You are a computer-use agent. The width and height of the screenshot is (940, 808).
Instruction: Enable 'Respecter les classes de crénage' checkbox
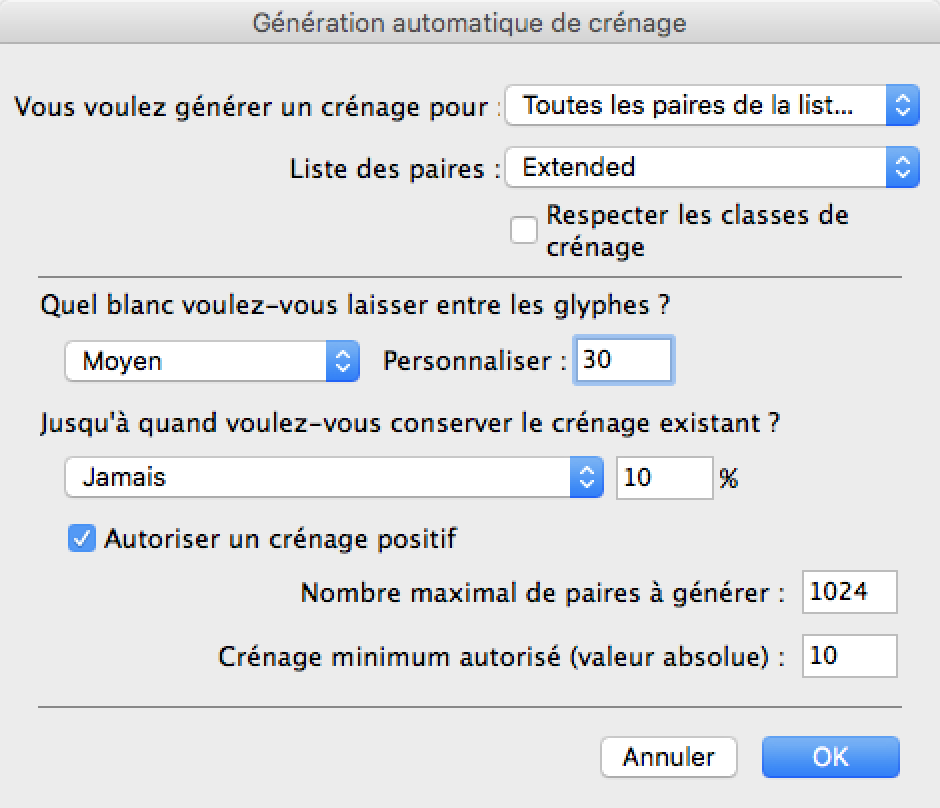pyautogui.click(x=524, y=231)
